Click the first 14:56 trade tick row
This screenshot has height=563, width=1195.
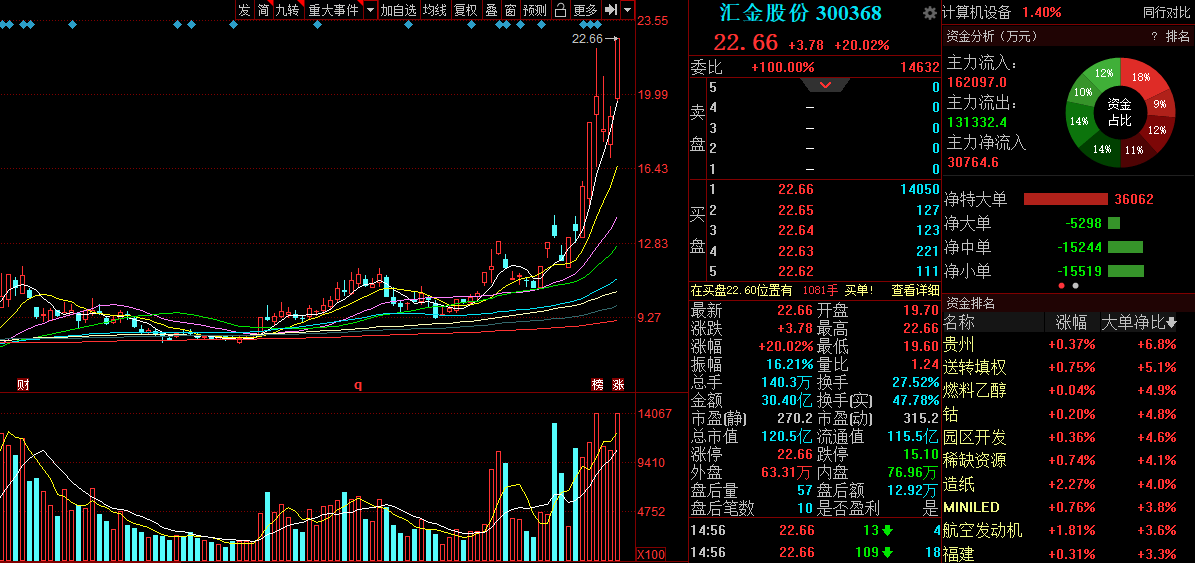[x=815, y=530]
